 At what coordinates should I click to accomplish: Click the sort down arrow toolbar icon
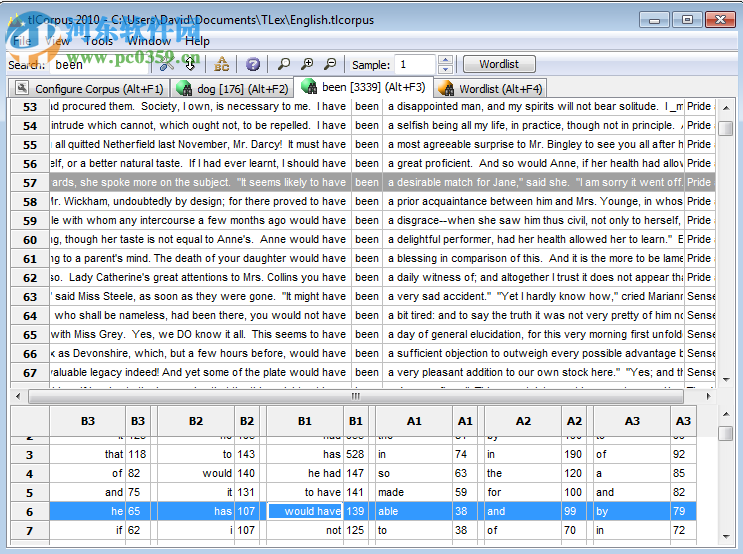[190, 64]
